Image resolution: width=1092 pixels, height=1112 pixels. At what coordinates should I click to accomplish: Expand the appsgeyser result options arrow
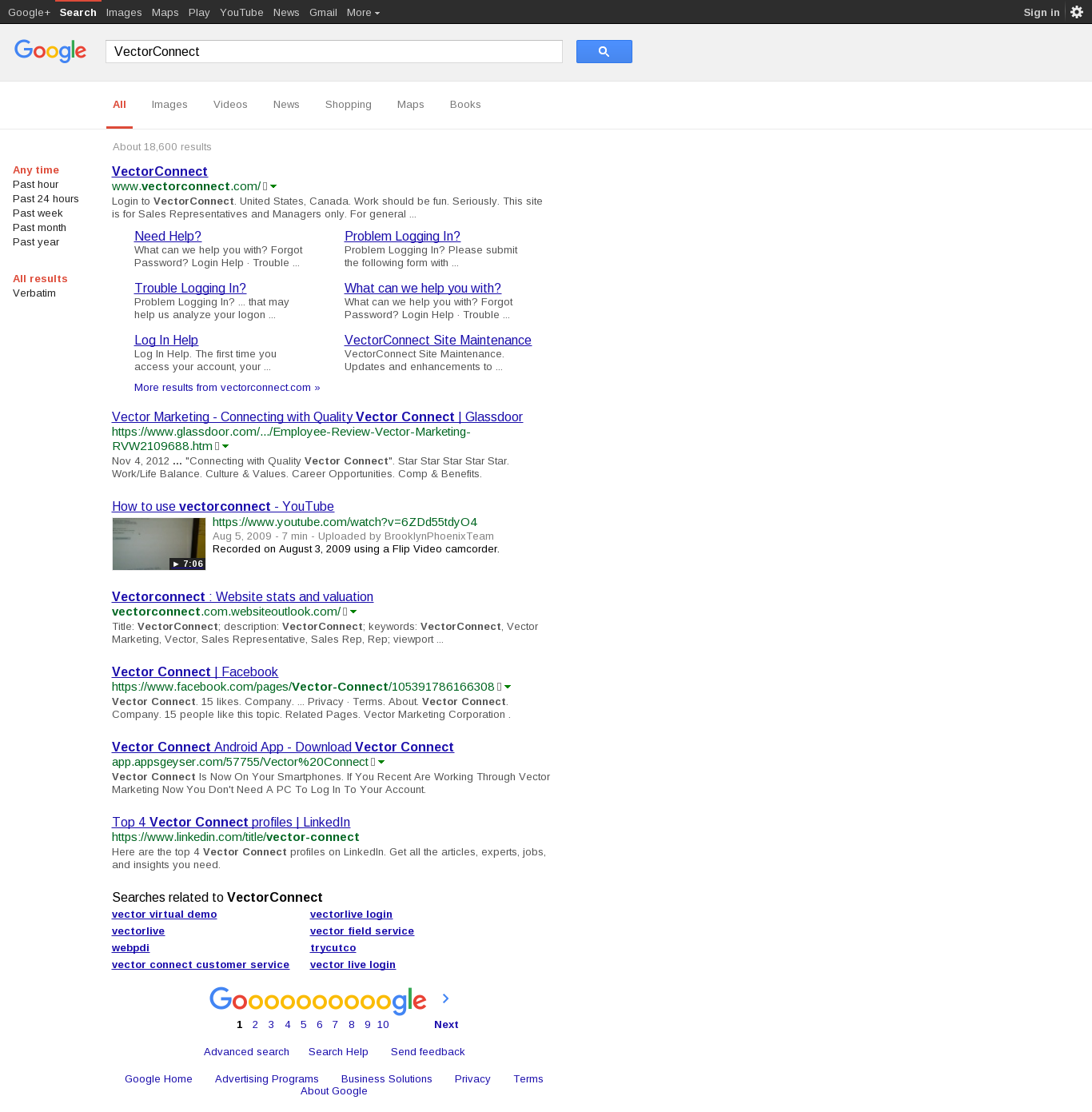pyautogui.click(x=381, y=763)
